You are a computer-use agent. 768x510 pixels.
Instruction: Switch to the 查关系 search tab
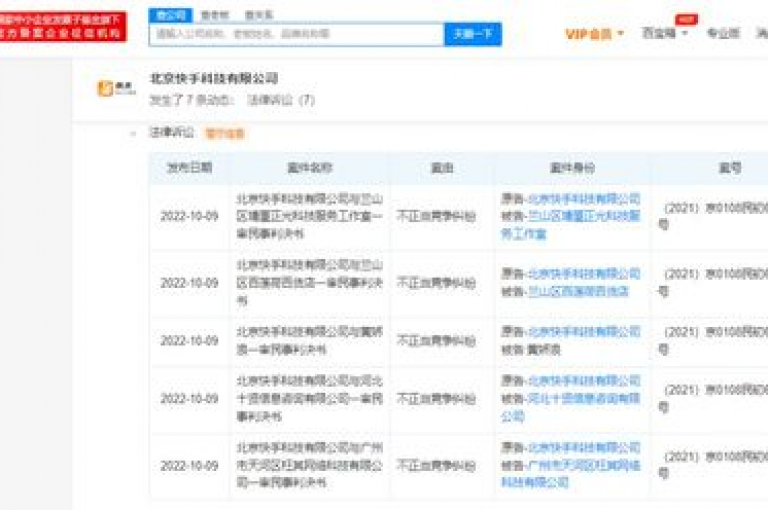259,15
